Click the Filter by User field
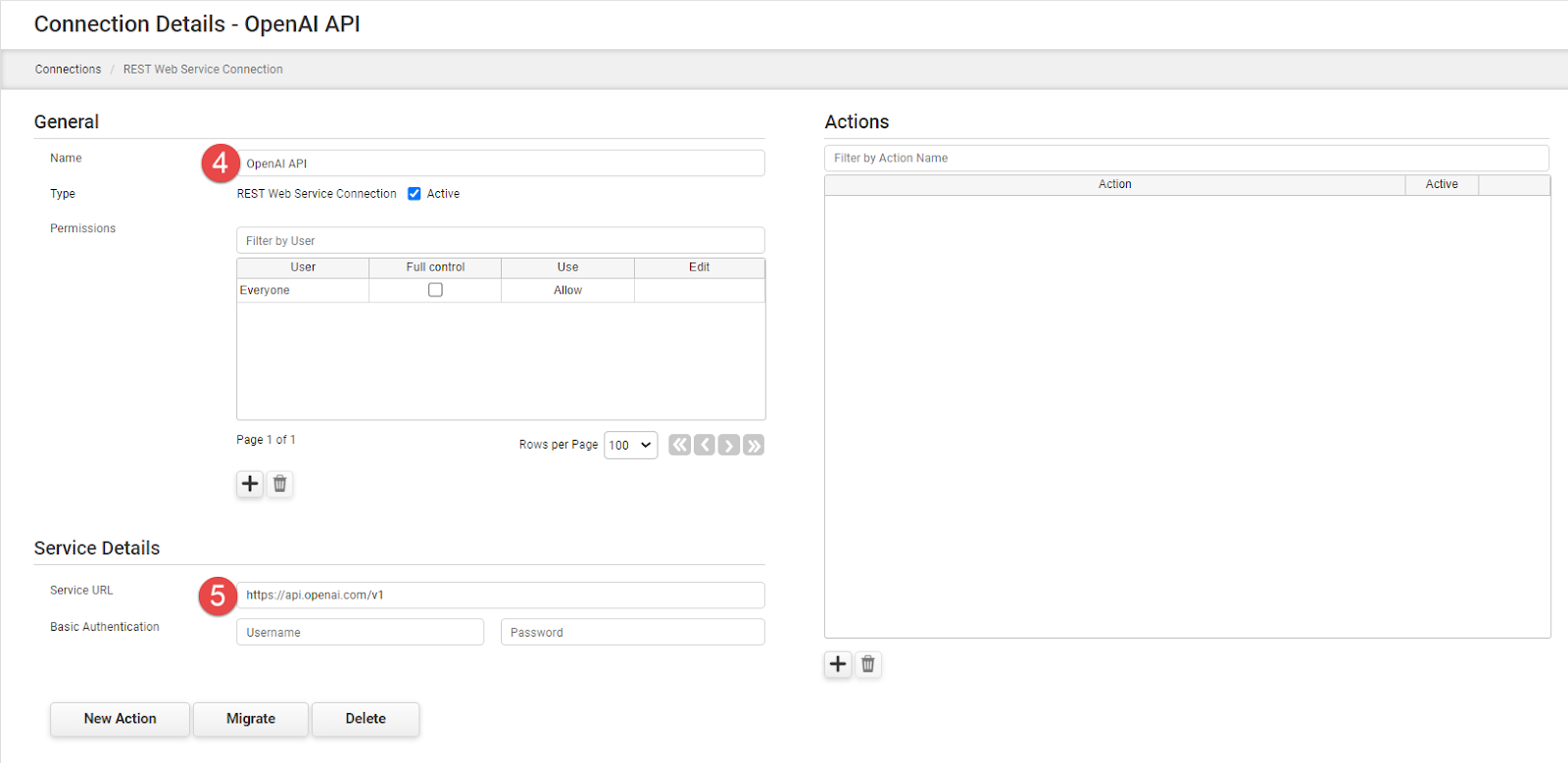Viewport: 1568px width, 763px height. [501, 241]
